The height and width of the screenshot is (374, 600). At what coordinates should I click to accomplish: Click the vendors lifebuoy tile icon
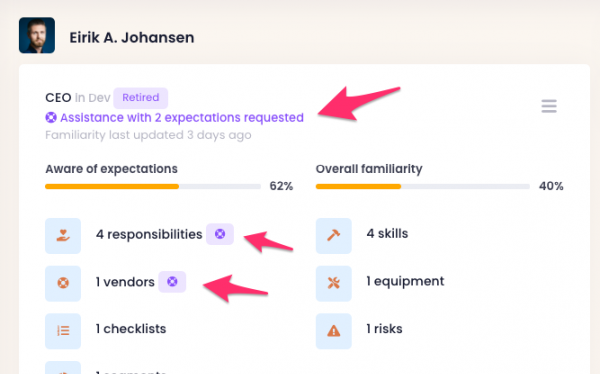(x=63, y=283)
